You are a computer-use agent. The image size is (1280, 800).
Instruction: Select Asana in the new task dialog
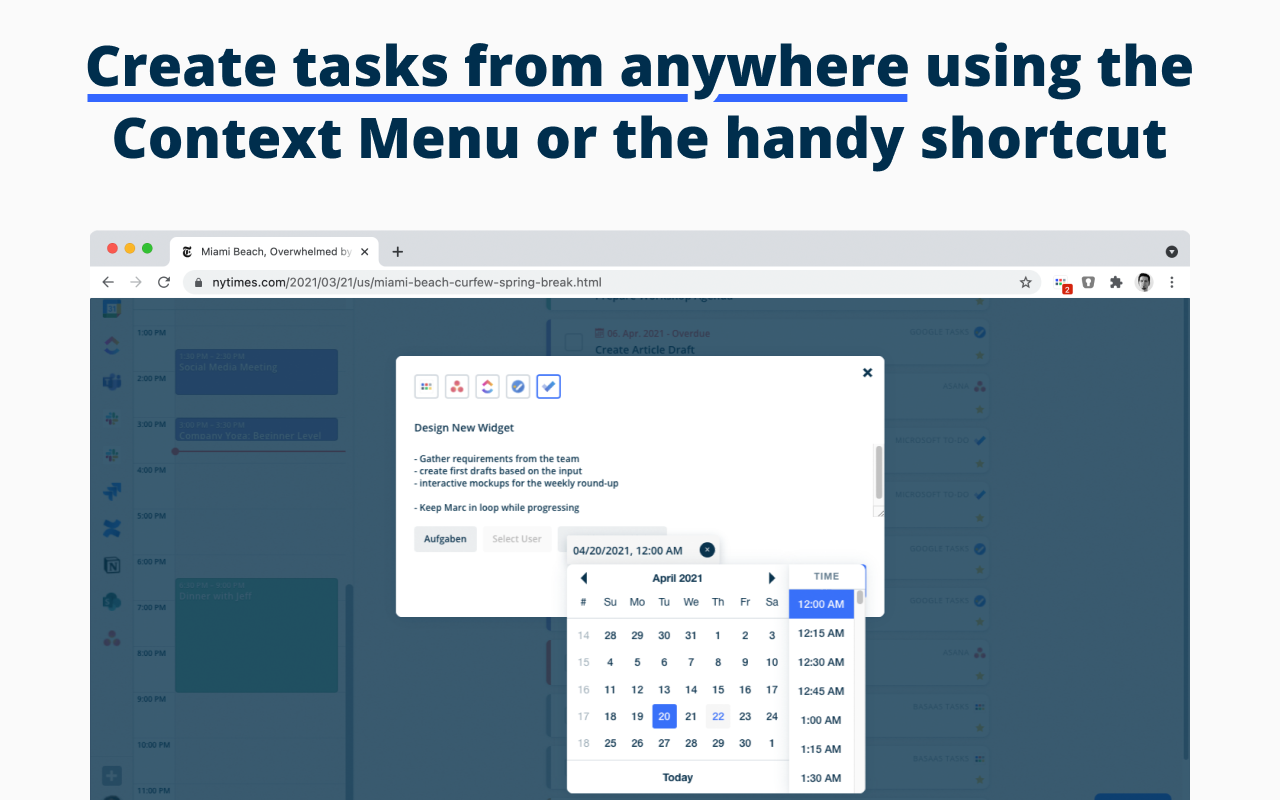457,386
